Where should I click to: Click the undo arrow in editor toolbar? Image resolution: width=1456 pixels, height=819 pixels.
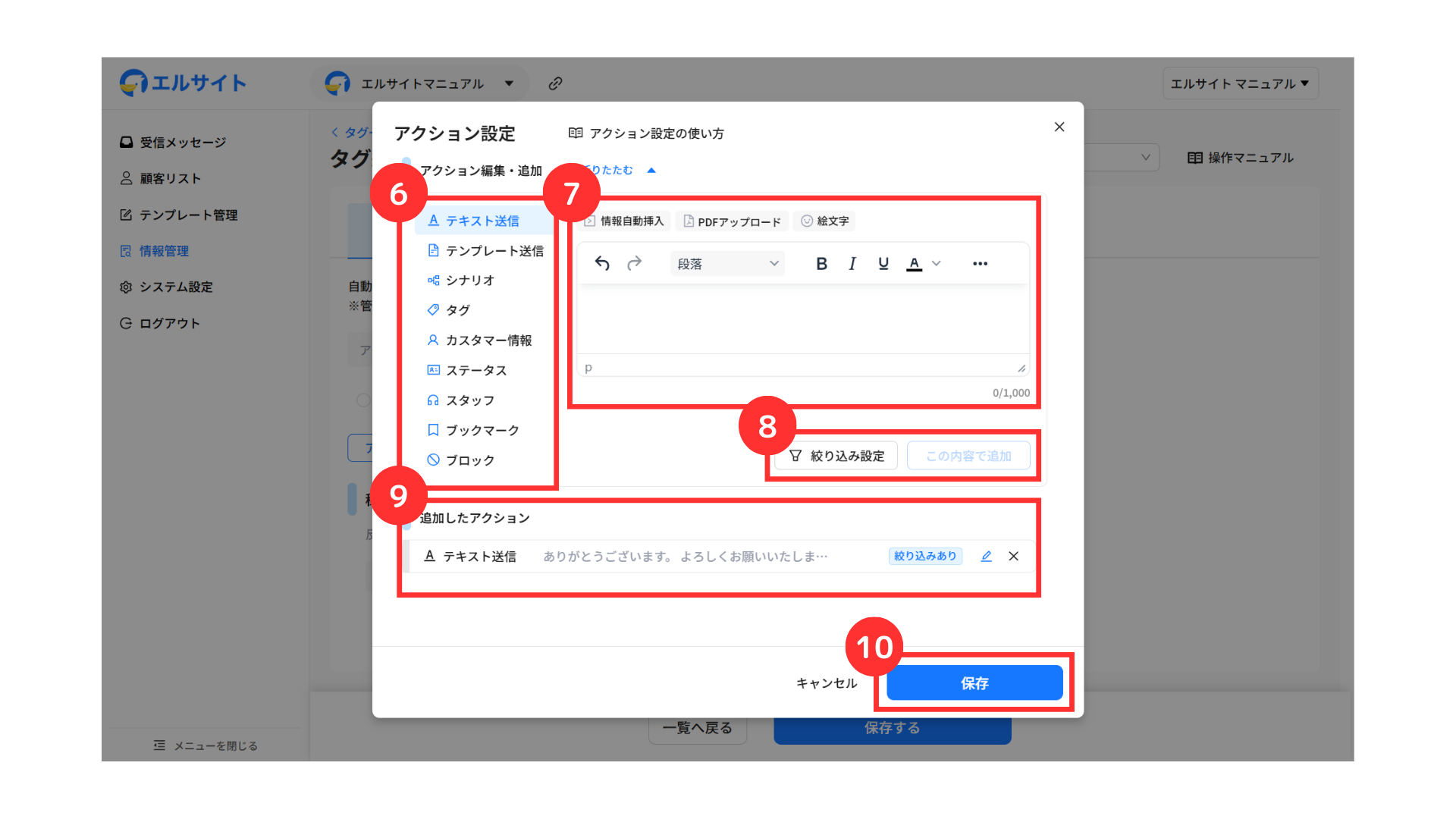point(602,263)
